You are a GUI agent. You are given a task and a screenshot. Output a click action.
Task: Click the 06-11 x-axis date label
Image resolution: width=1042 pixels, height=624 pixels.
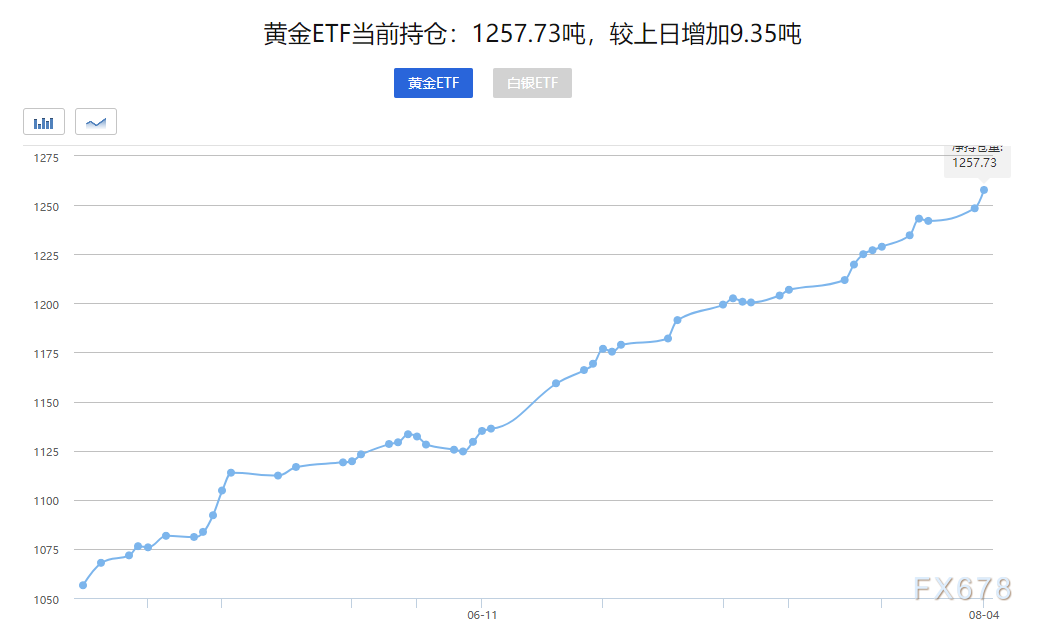coord(482,615)
